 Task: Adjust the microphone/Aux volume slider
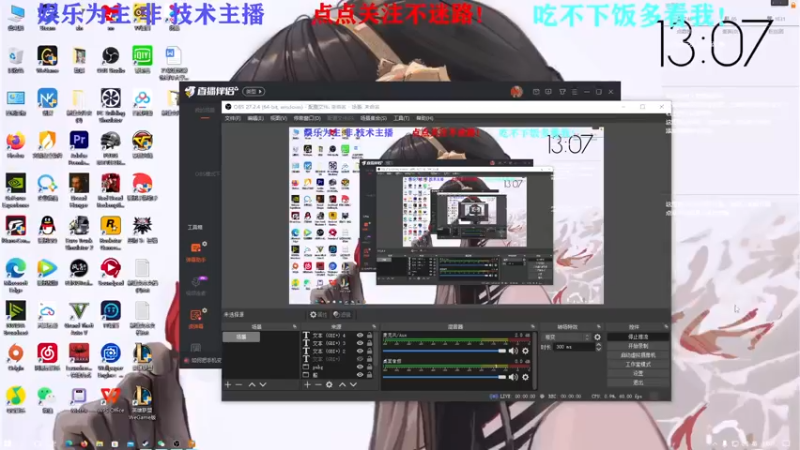pos(444,351)
